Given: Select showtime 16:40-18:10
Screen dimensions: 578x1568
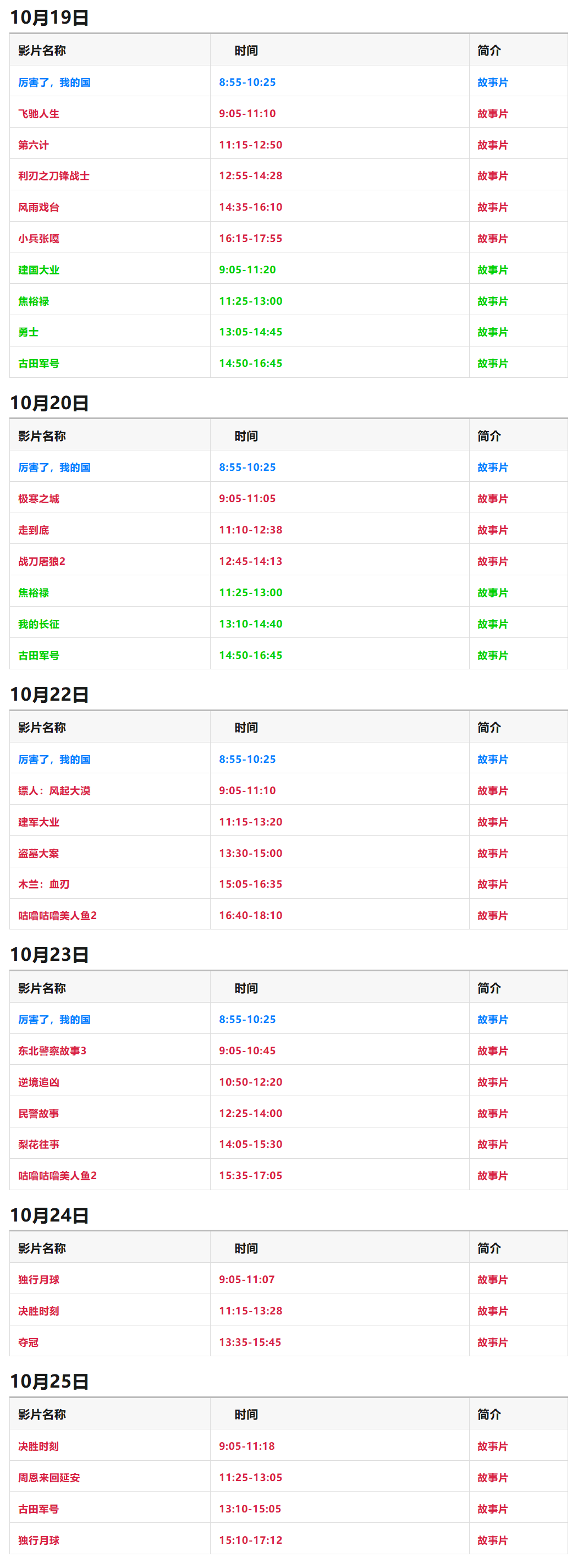Looking at the screenshot, I should click(251, 916).
